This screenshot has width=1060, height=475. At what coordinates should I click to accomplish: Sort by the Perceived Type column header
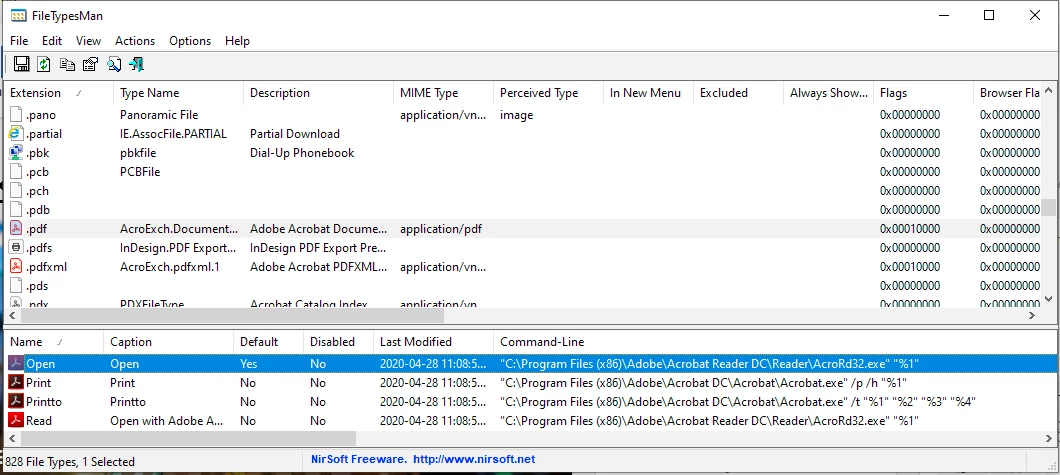click(548, 93)
